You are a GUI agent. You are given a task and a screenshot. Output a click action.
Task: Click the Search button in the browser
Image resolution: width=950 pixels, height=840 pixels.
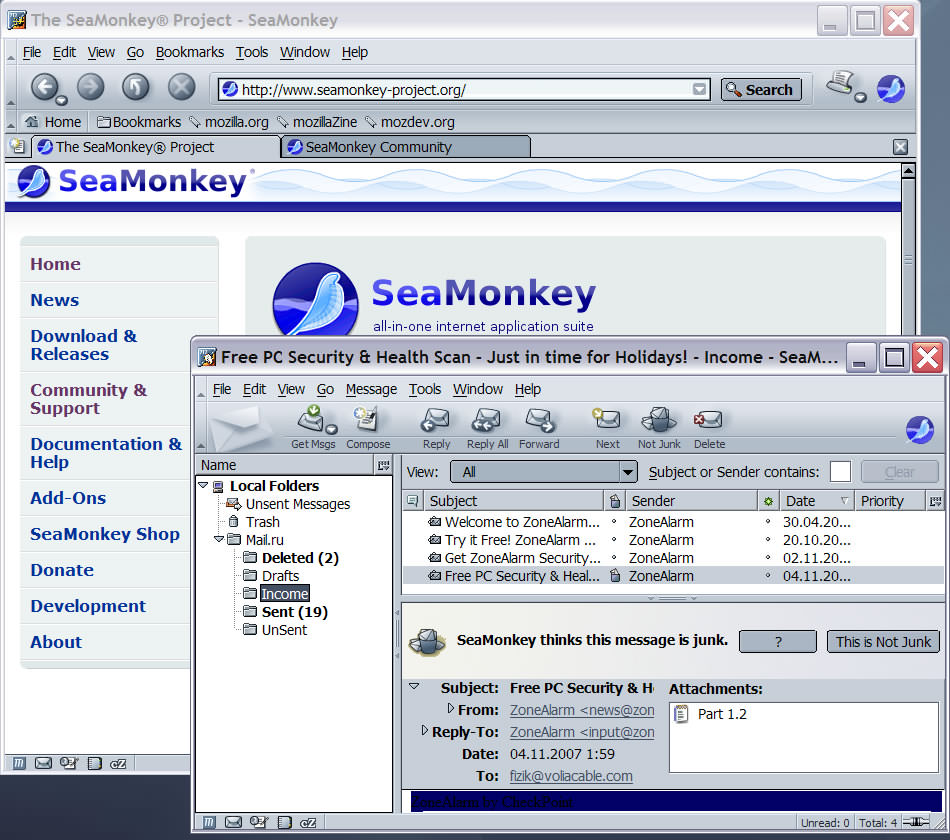click(761, 89)
